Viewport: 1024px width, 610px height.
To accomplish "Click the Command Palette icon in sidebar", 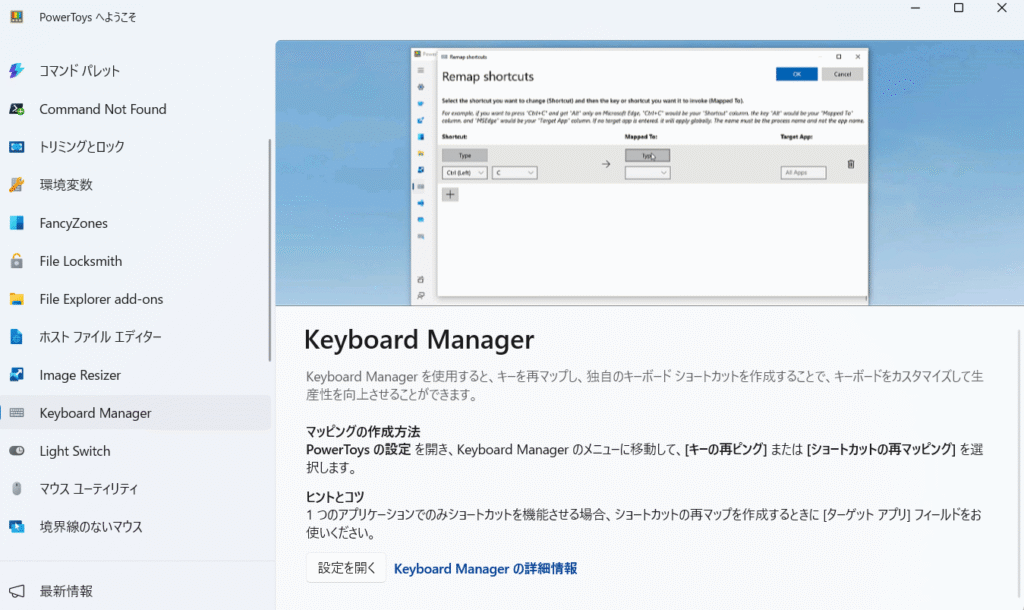I will pos(17,71).
